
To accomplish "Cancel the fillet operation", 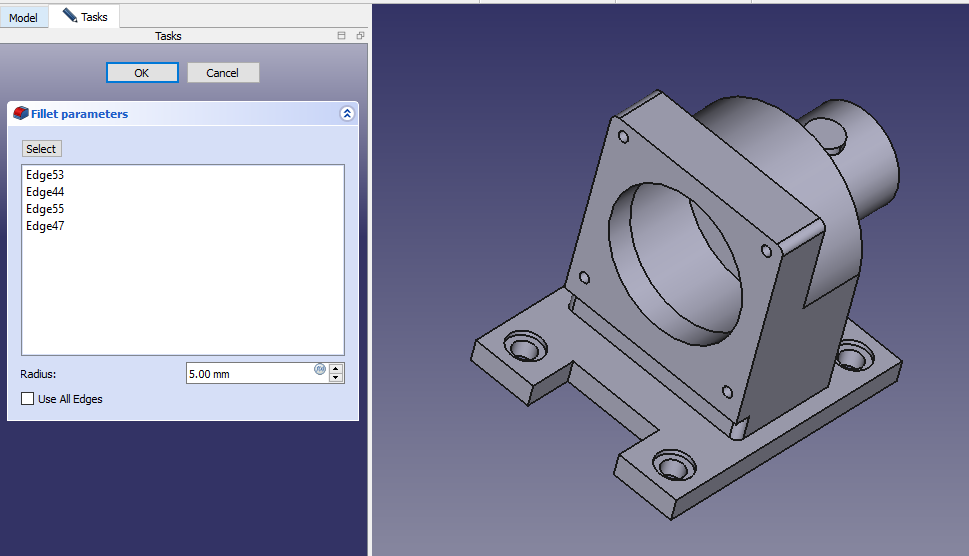I will click(222, 73).
